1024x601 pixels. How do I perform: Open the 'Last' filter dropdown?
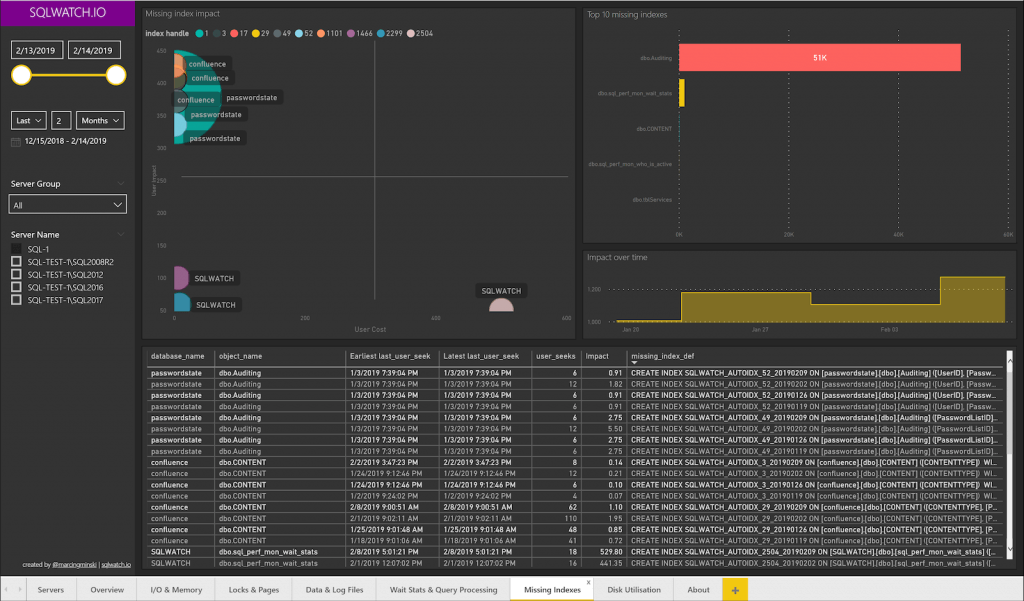pos(27,119)
